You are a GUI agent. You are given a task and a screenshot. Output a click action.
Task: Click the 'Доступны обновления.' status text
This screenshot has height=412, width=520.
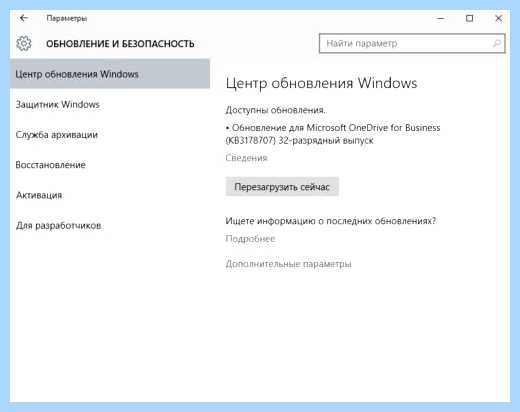tap(275, 110)
